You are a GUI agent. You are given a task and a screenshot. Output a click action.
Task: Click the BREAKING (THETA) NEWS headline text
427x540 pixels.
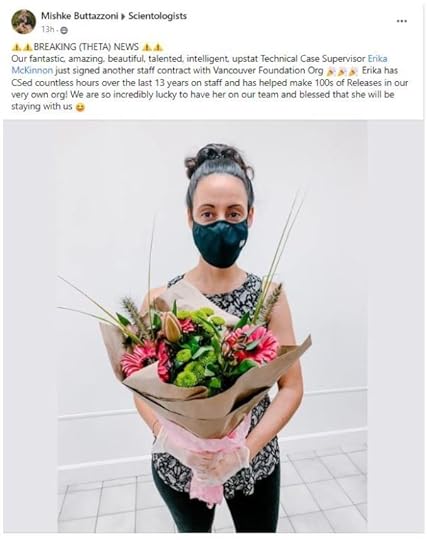[x=86, y=47]
